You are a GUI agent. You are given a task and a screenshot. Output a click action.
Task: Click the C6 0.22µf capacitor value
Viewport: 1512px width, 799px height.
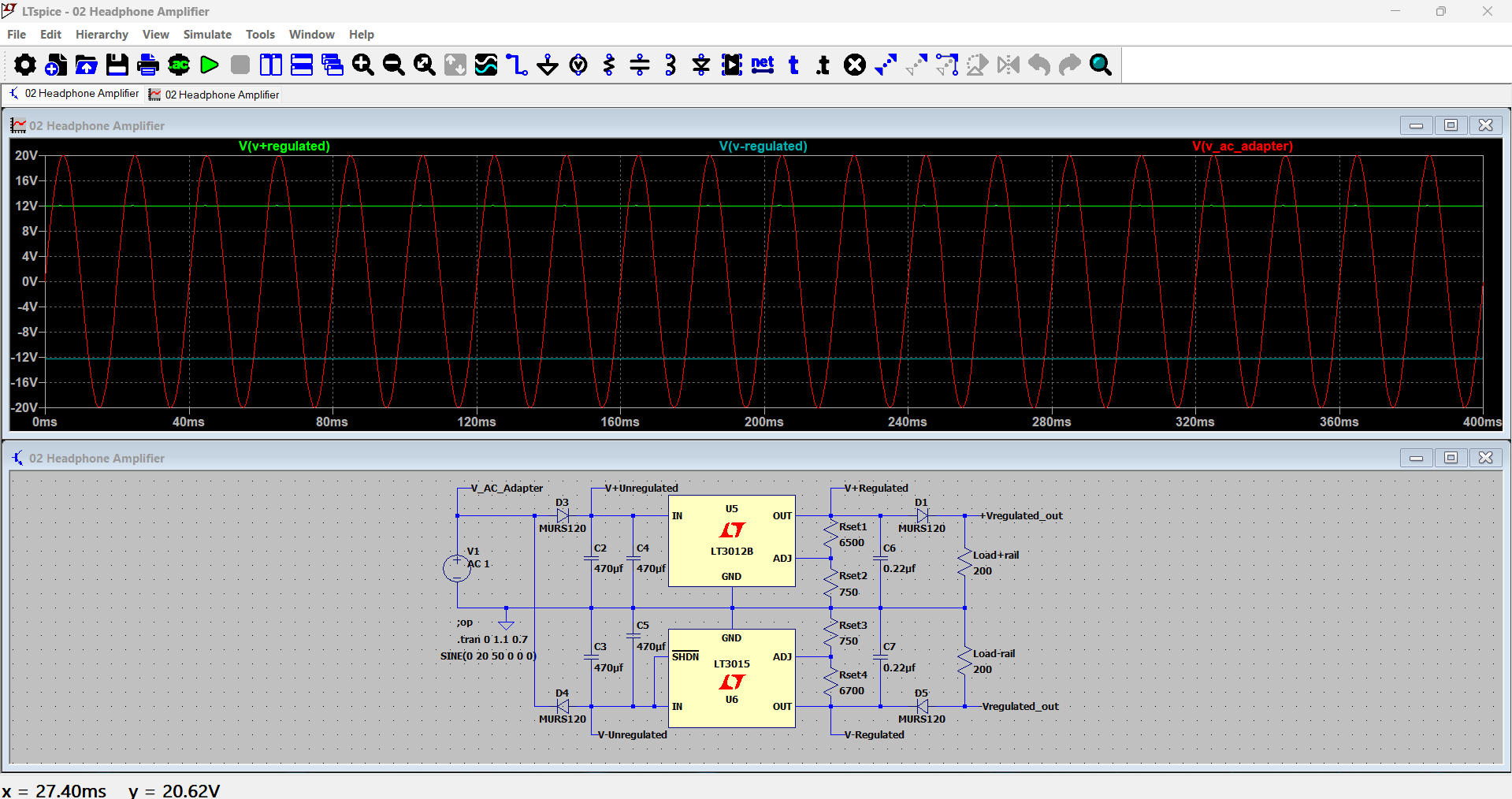pyautogui.click(x=899, y=569)
